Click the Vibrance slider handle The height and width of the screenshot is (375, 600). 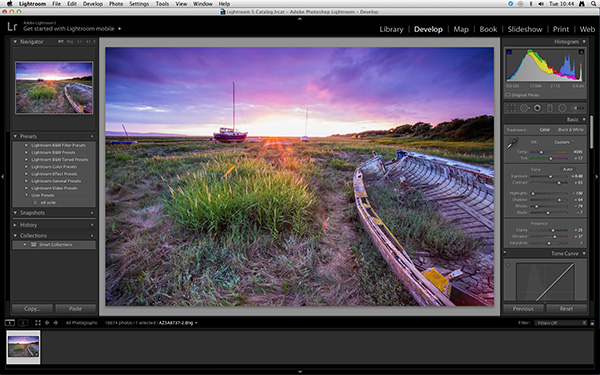click(555, 236)
